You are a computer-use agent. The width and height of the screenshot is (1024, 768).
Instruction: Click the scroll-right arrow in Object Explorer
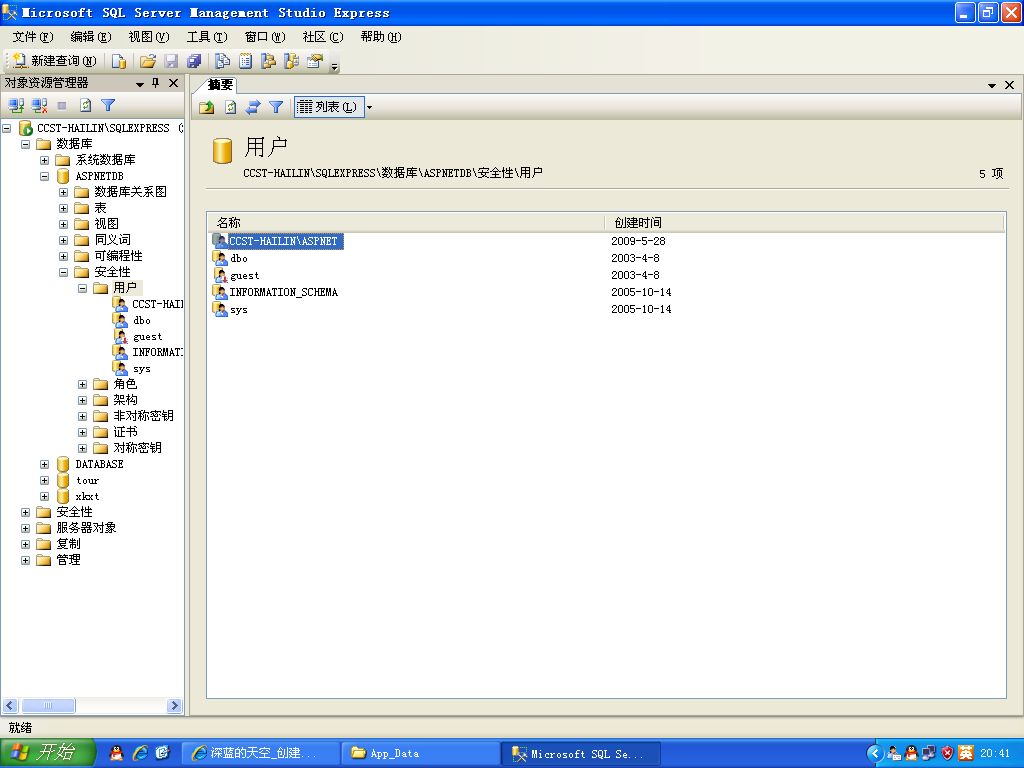174,705
